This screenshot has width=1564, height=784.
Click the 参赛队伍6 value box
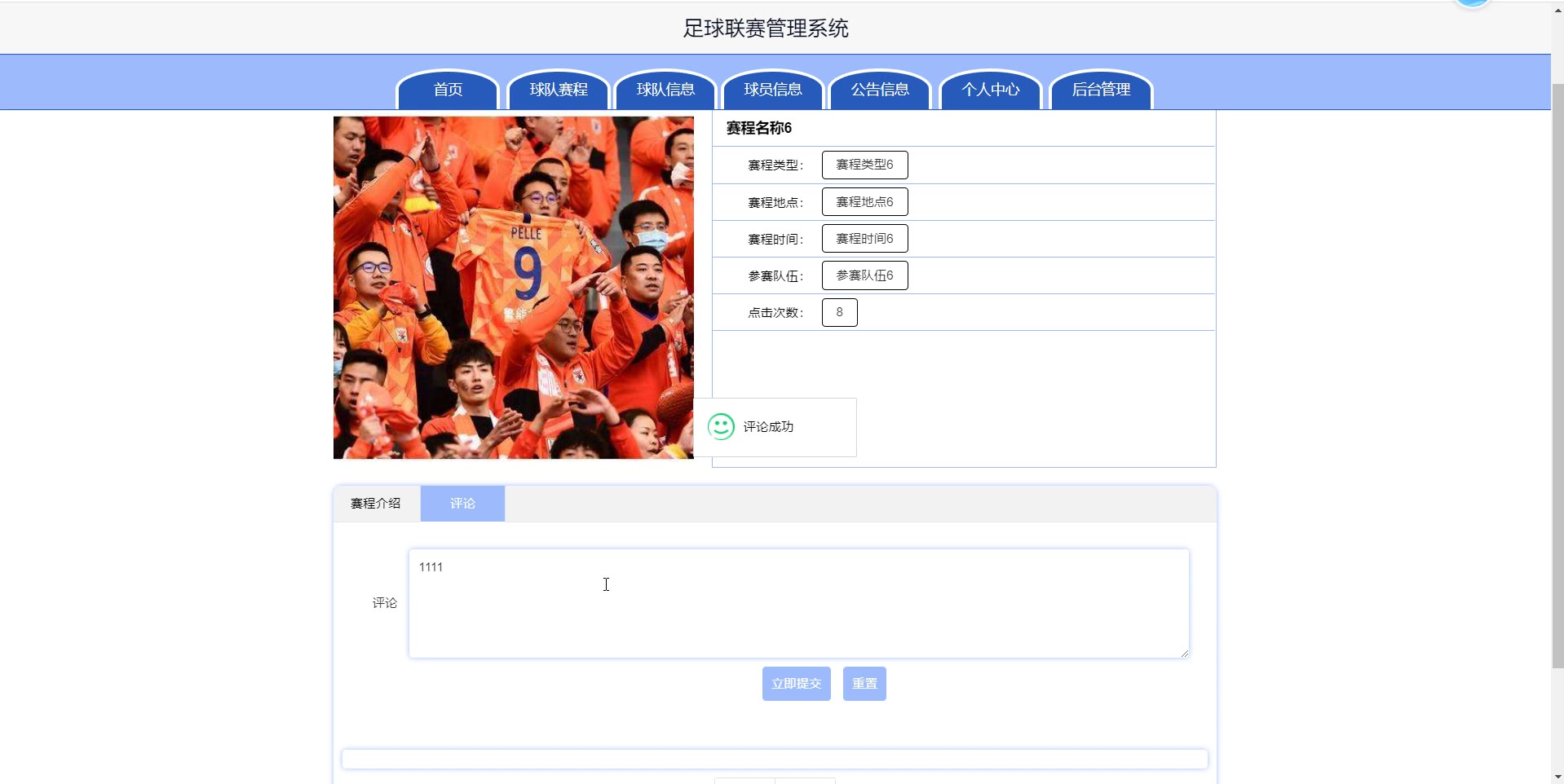click(x=864, y=275)
